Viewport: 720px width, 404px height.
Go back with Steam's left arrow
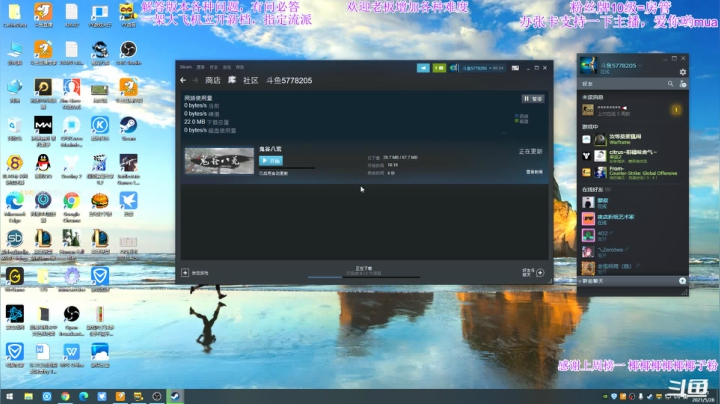coord(183,80)
